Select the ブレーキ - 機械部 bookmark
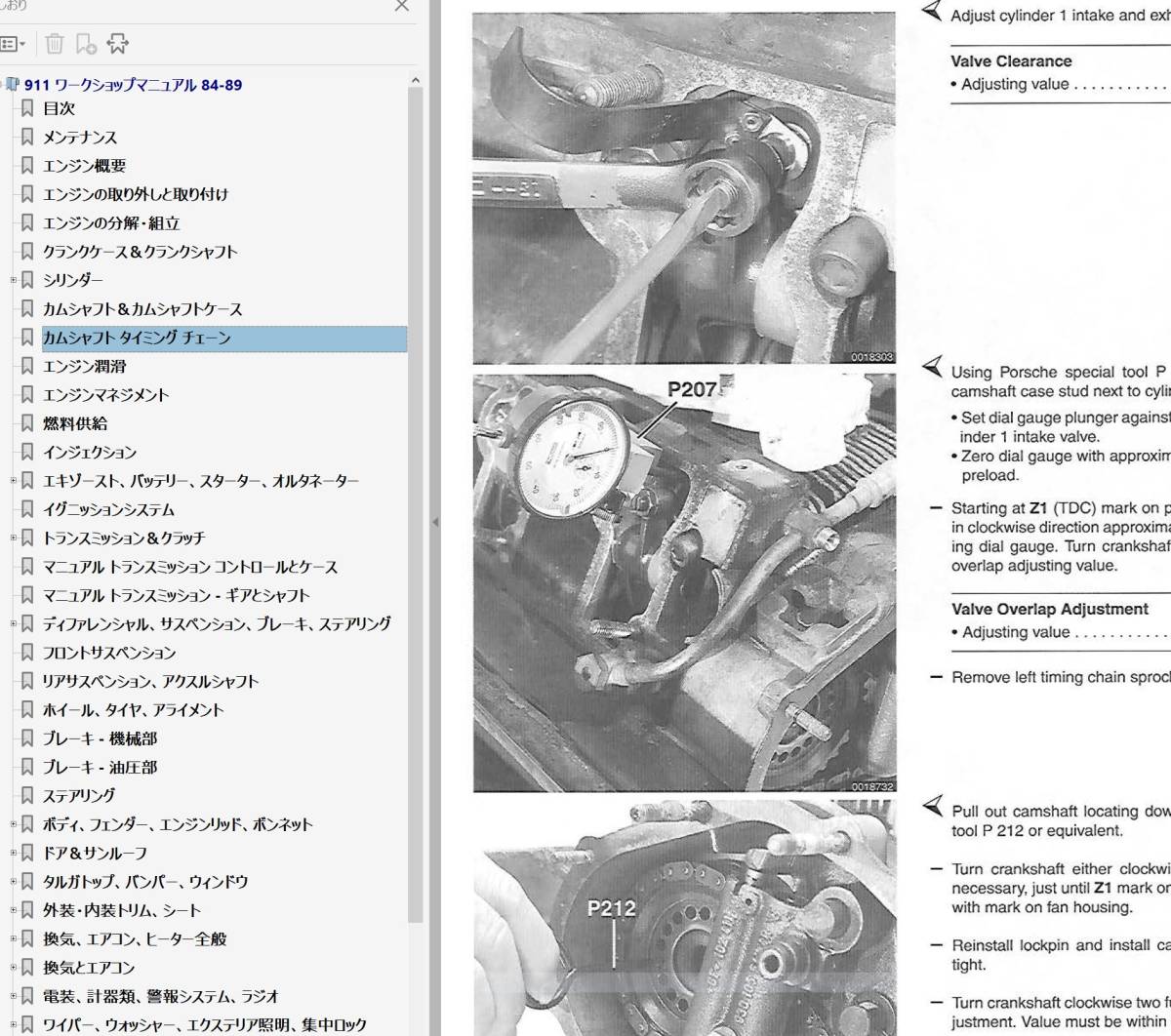The width and height of the screenshot is (1171, 1036). (100, 738)
